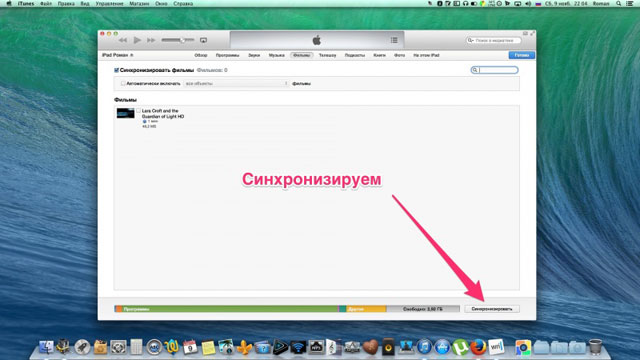
Task: Open uTorrent from the Dock
Action: coord(460,347)
